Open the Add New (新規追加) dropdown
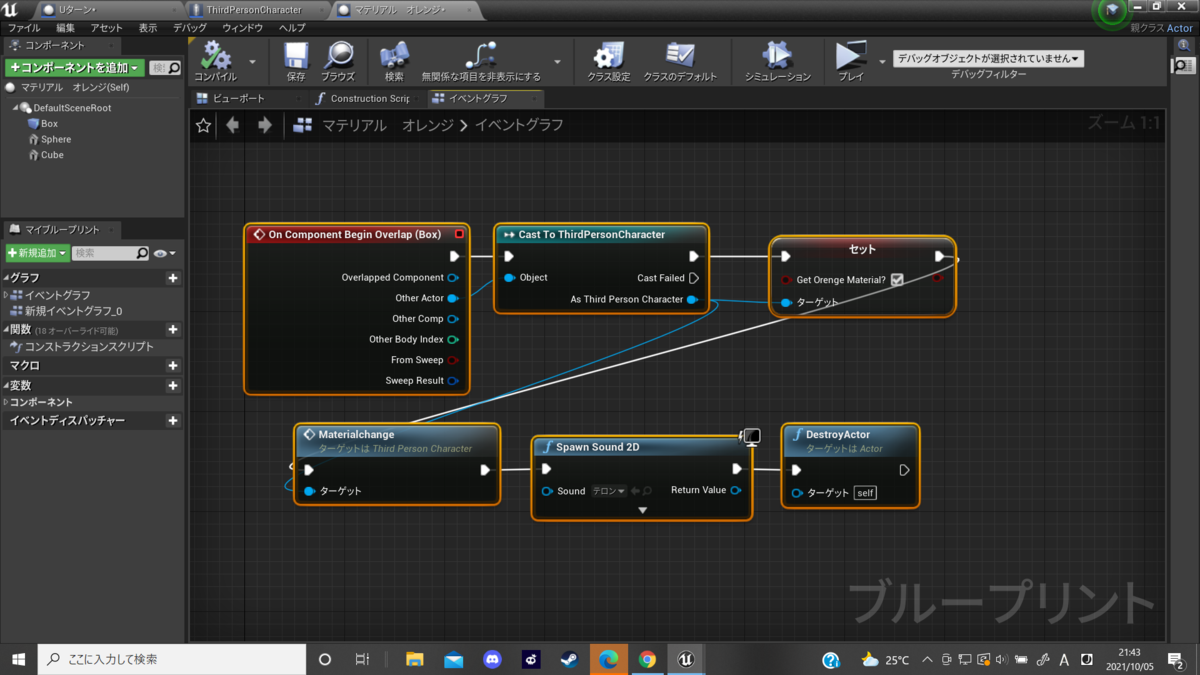Viewport: 1200px width, 675px height. pos(38,254)
